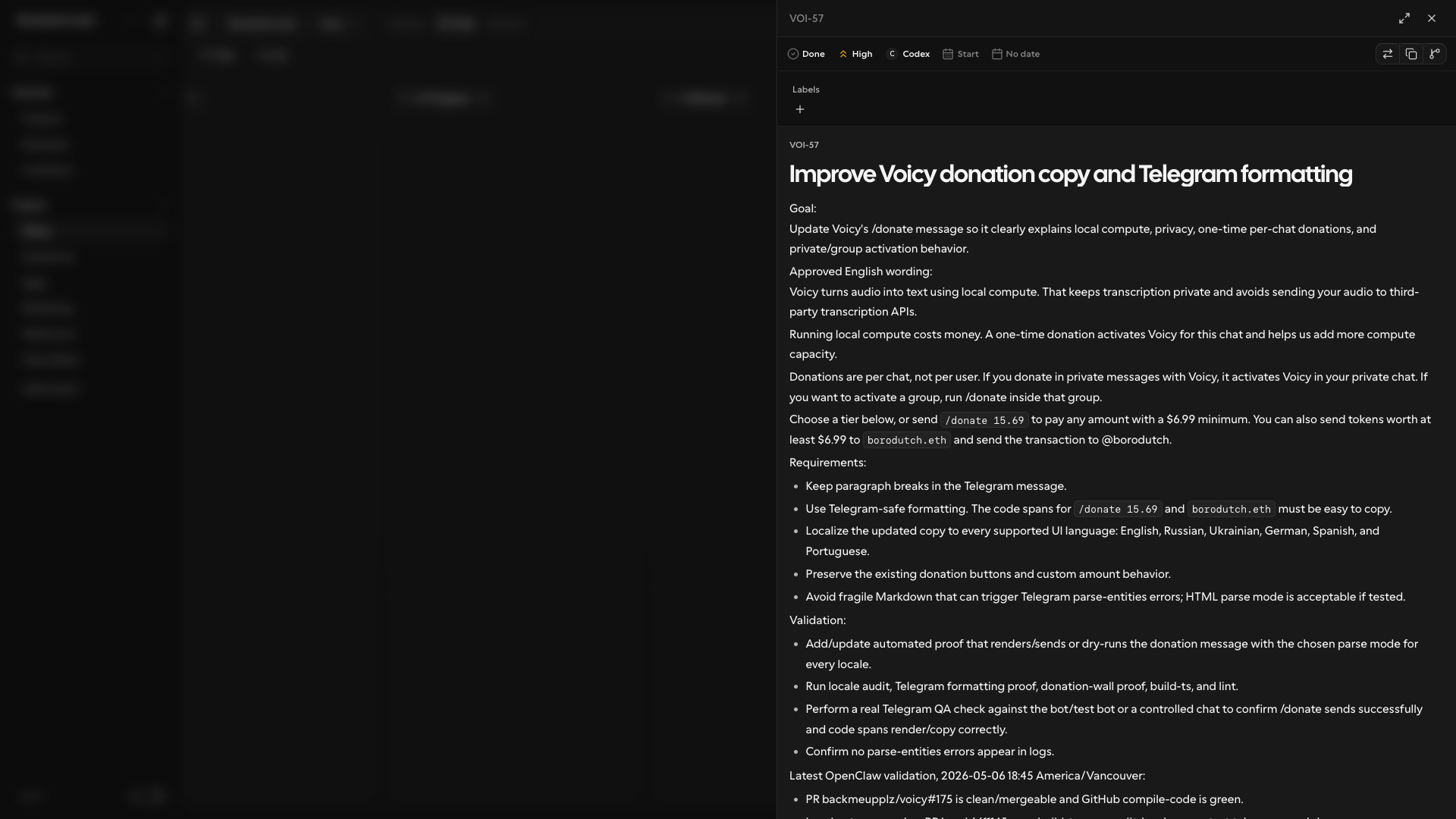The width and height of the screenshot is (1456, 819).
Task: Click the swap arrows icon in the issue toolbar
Action: pos(1387,54)
